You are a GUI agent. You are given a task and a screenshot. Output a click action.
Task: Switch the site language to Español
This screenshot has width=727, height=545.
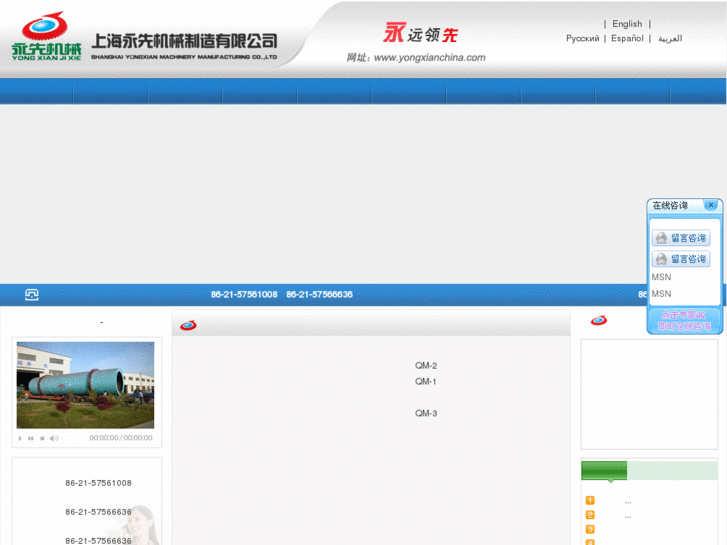[627, 38]
